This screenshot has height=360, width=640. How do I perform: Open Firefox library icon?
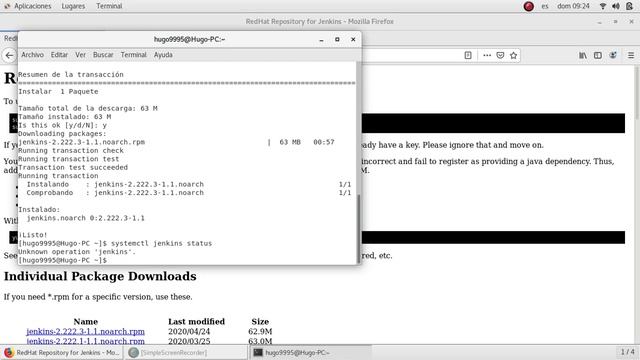coord(583,55)
